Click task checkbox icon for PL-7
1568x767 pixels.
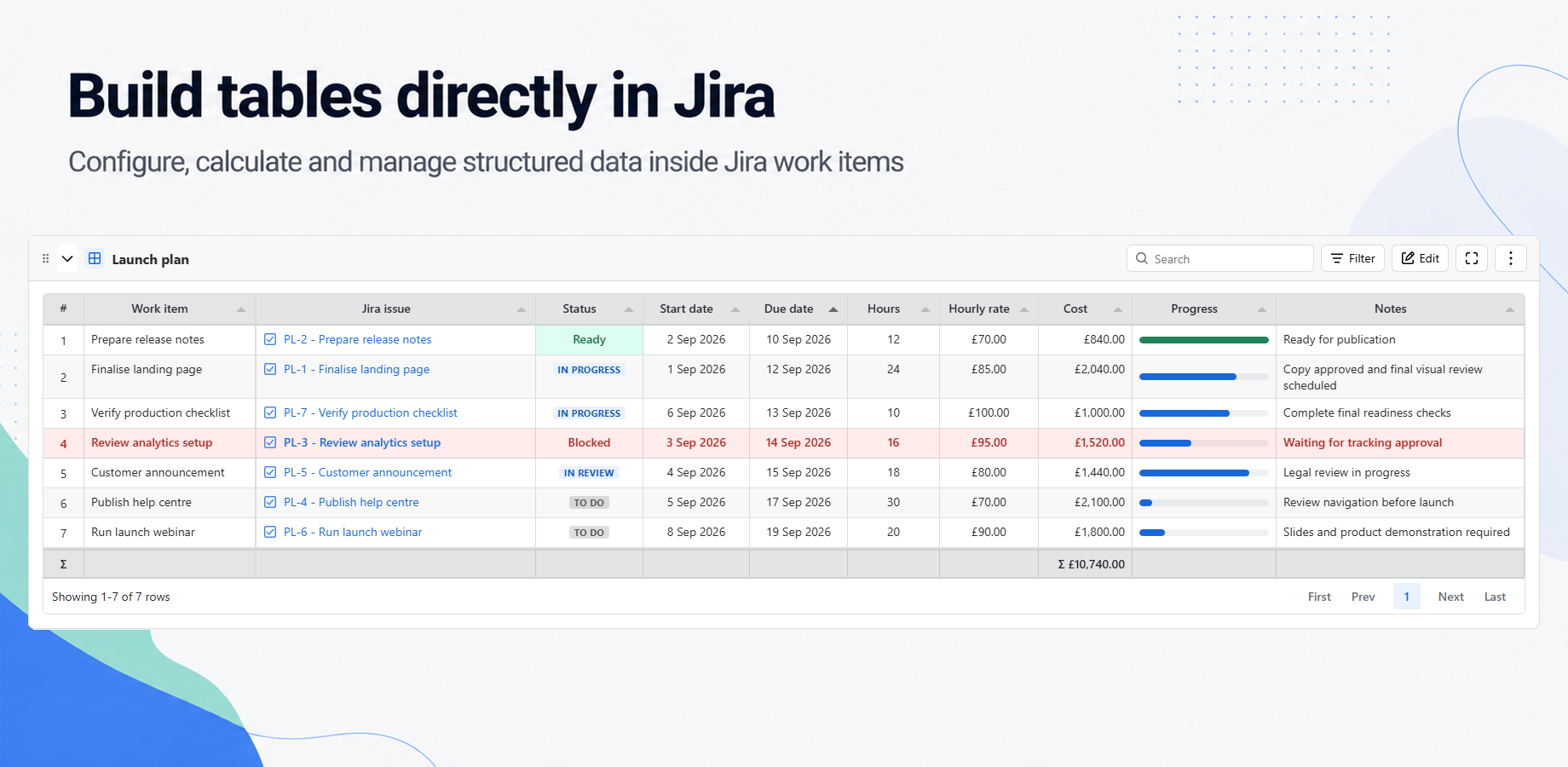coord(270,412)
